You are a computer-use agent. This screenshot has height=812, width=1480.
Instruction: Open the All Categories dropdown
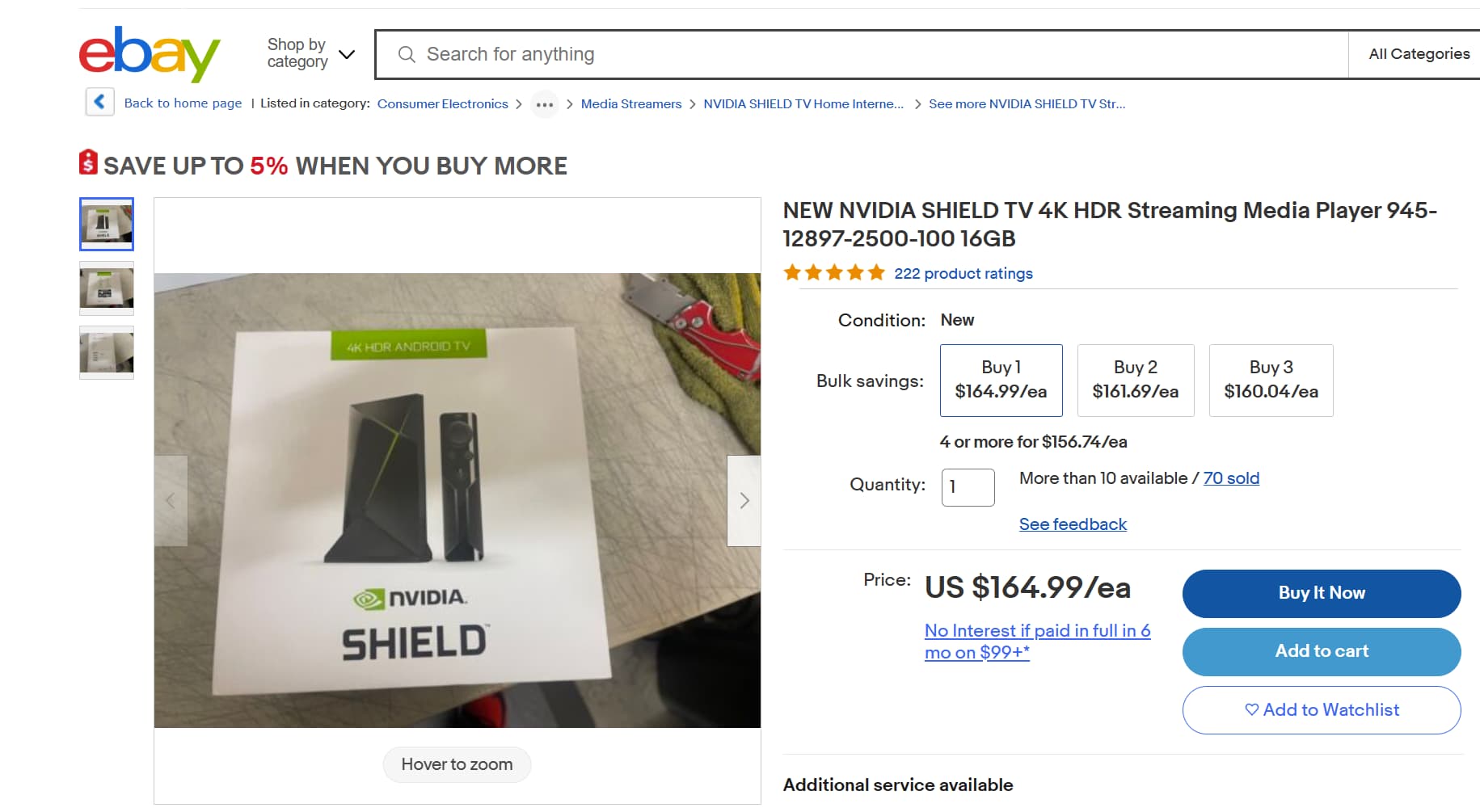[x=1419, y=54]
